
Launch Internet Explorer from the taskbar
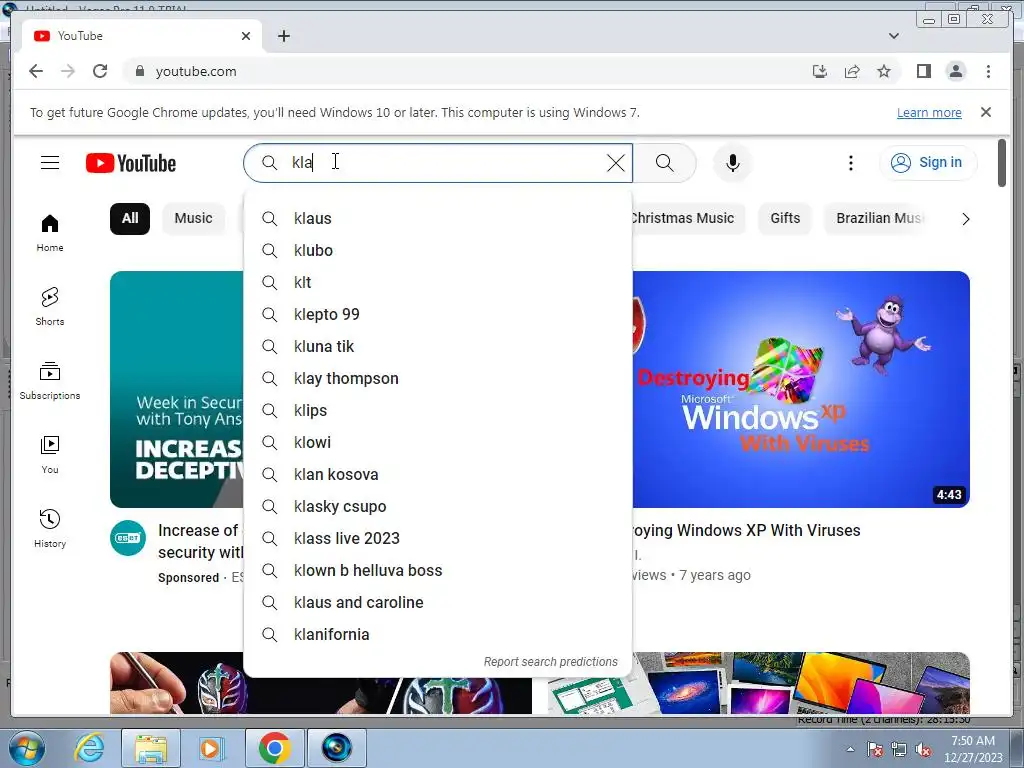click(x=89, y=748)
